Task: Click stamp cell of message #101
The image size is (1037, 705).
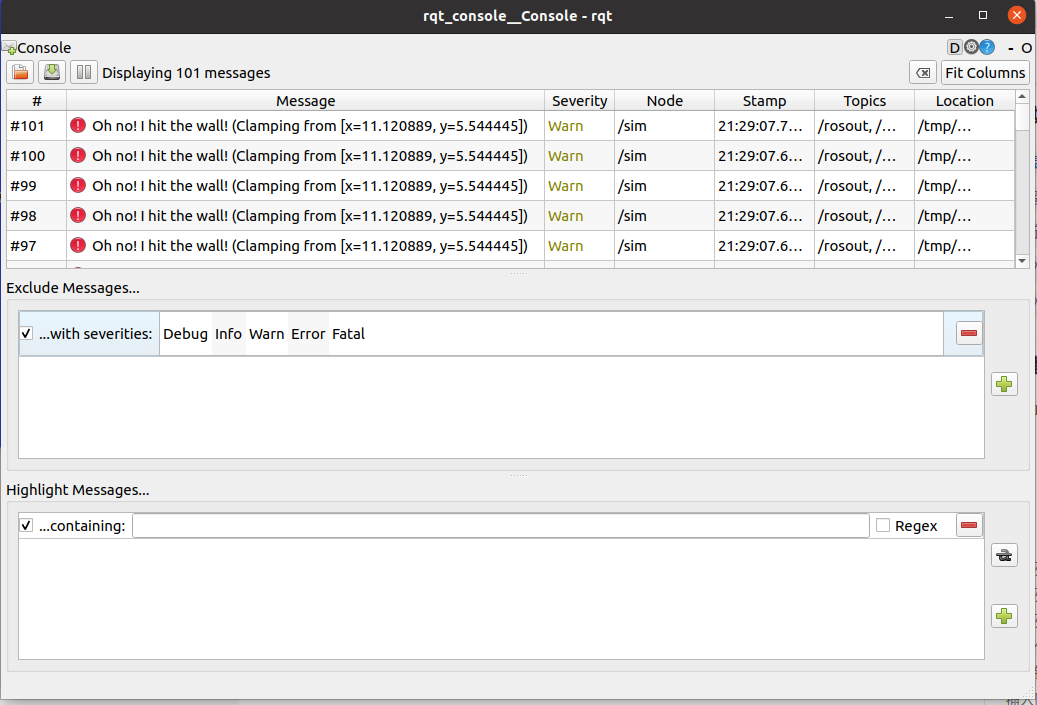Action: [x=765, y=126]
